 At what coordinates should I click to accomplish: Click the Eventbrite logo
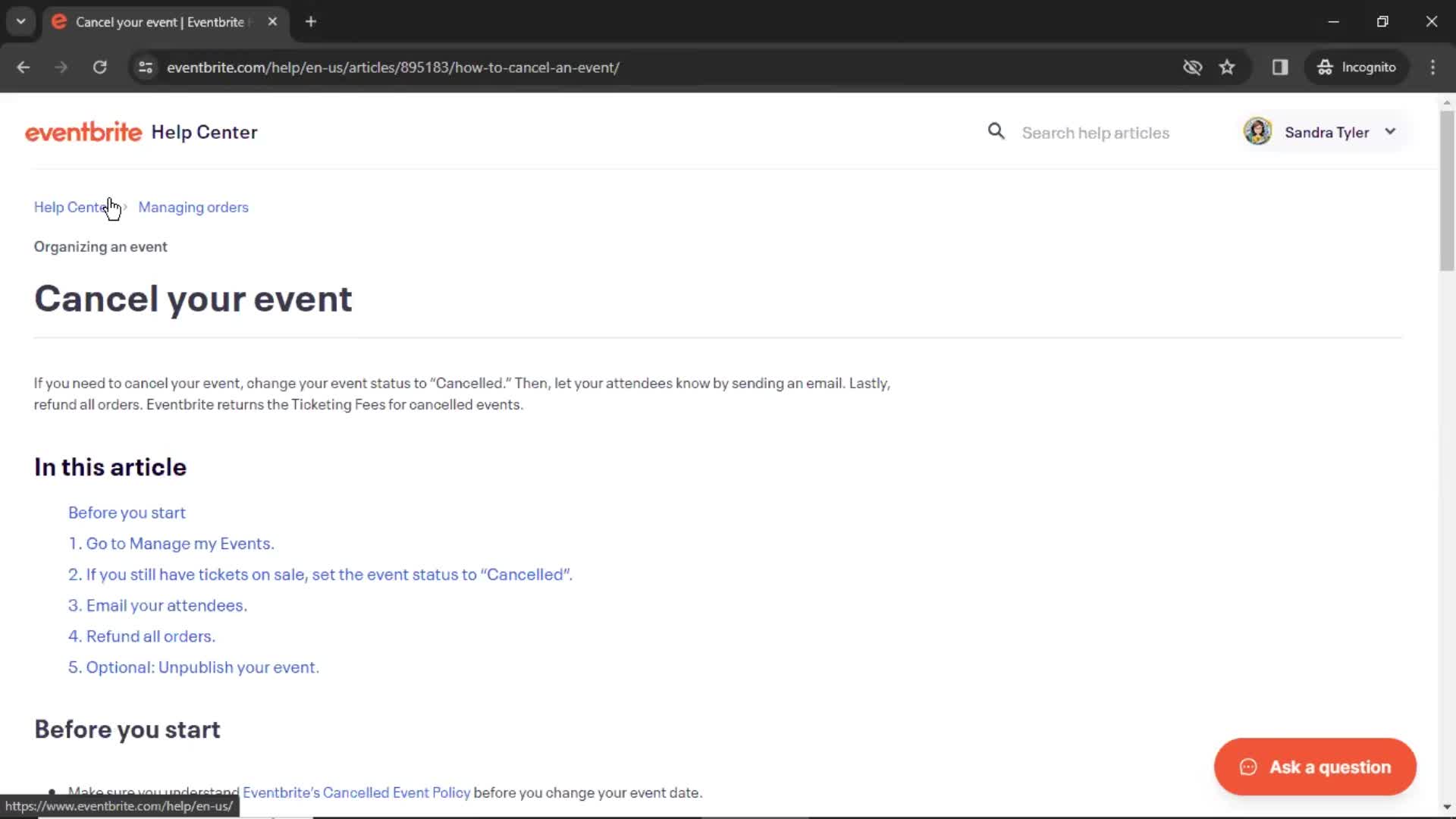click(x=83, y=132)
